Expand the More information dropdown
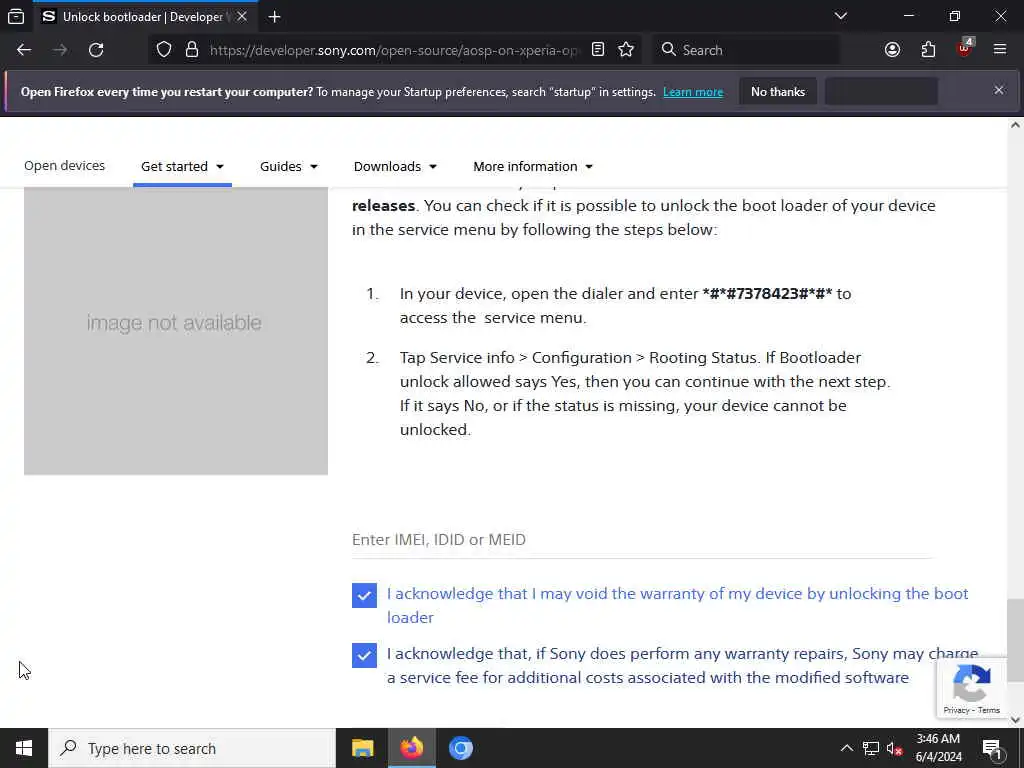This screenshot has width=1024, height=768. click(x=533, y=167)
